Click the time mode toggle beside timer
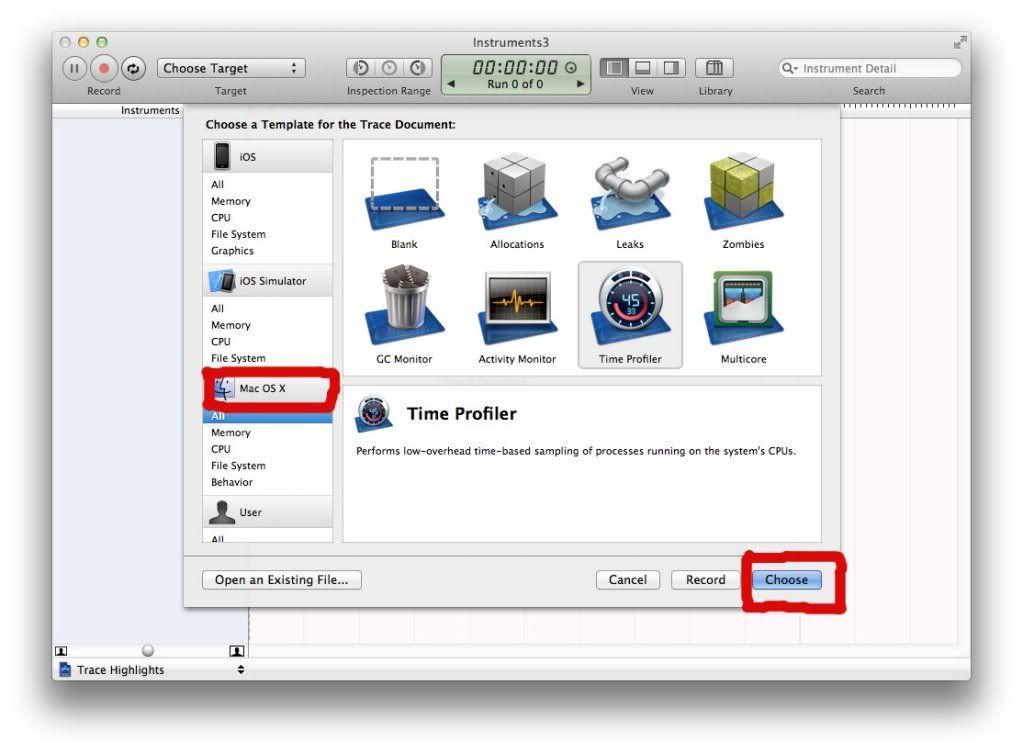Viewport: 1023px width, 753px height. 571,67
